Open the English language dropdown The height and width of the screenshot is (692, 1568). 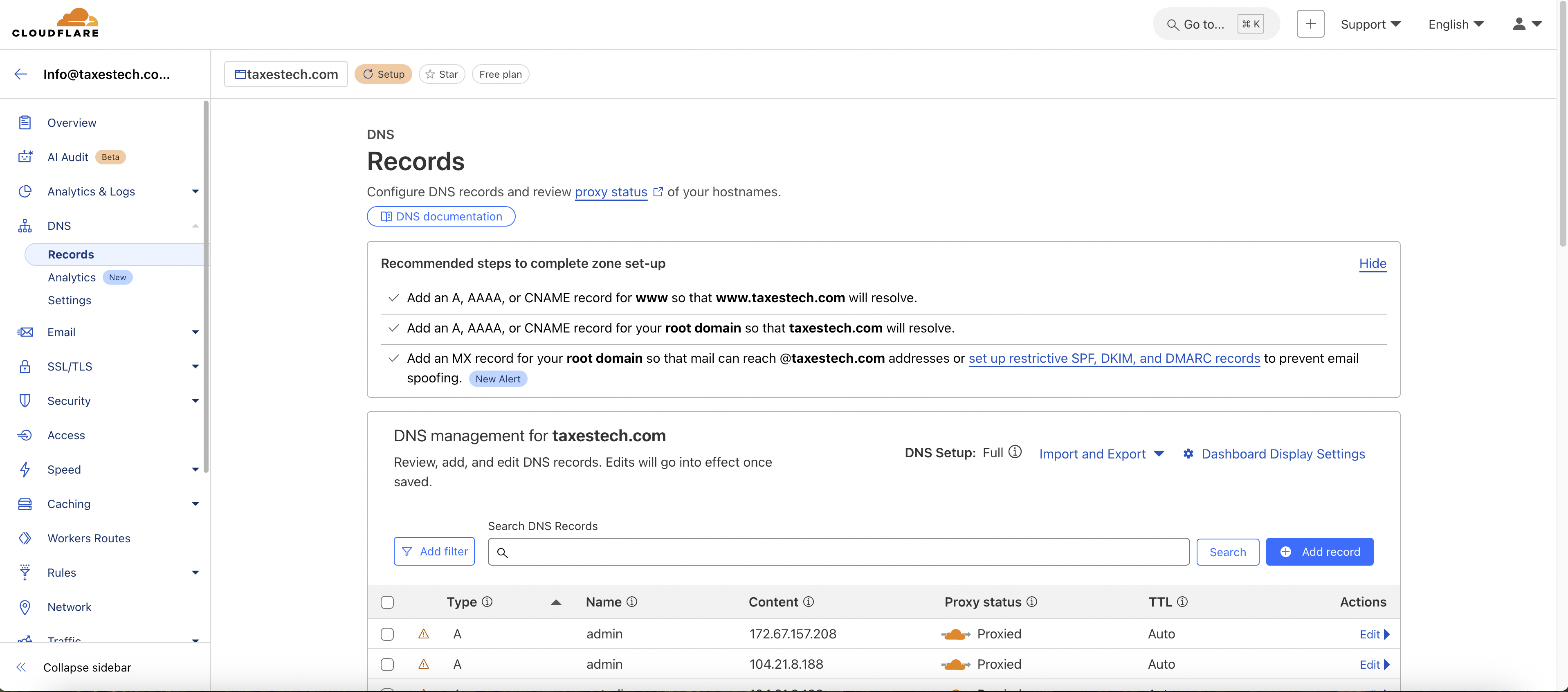(1456, 25)
